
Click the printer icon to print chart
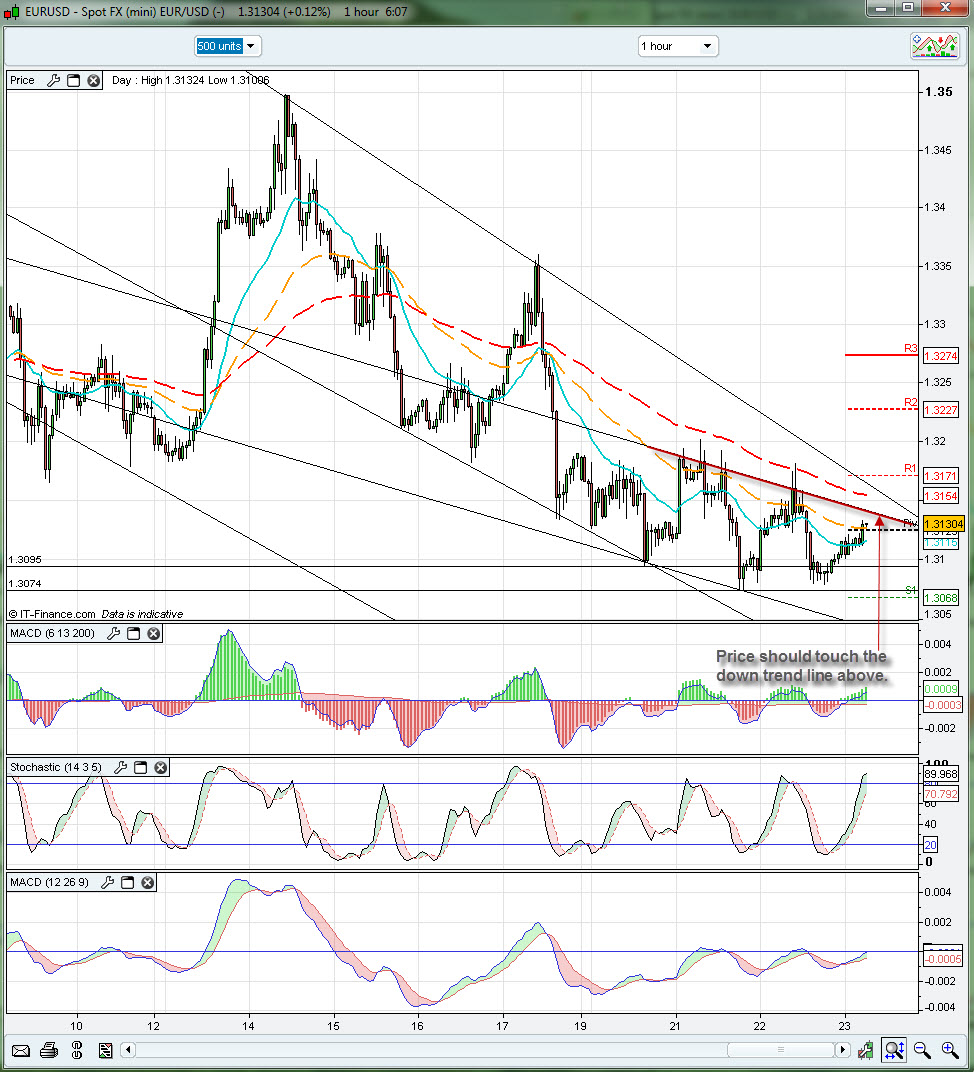[48, 1050]
